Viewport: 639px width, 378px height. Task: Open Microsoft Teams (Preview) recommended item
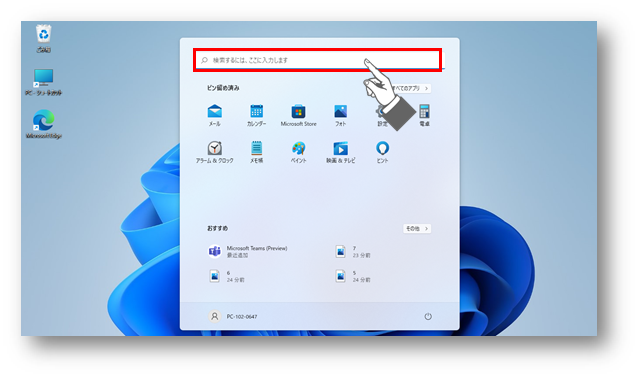click(248, 251)
